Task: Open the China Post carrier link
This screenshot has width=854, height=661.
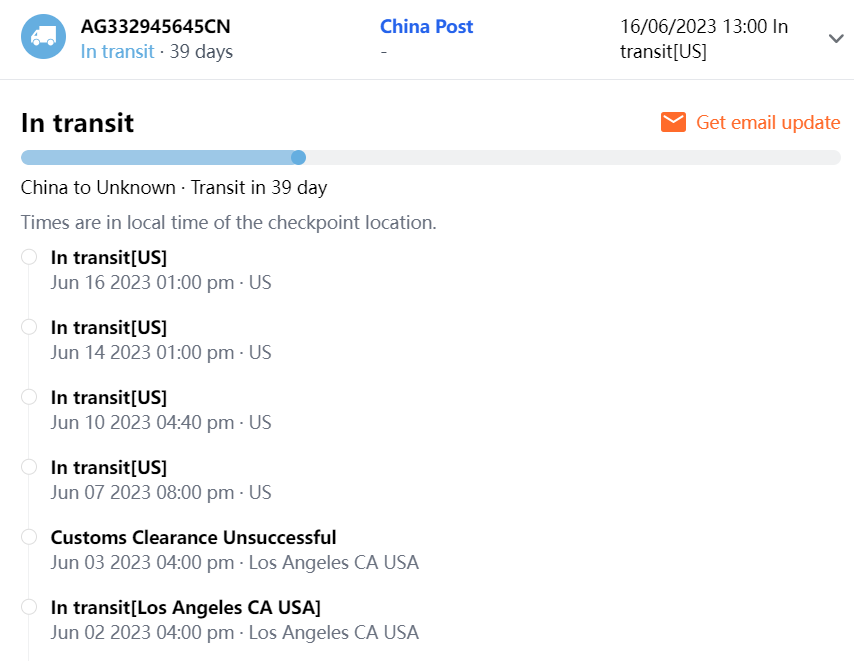Action: [426, 27]
